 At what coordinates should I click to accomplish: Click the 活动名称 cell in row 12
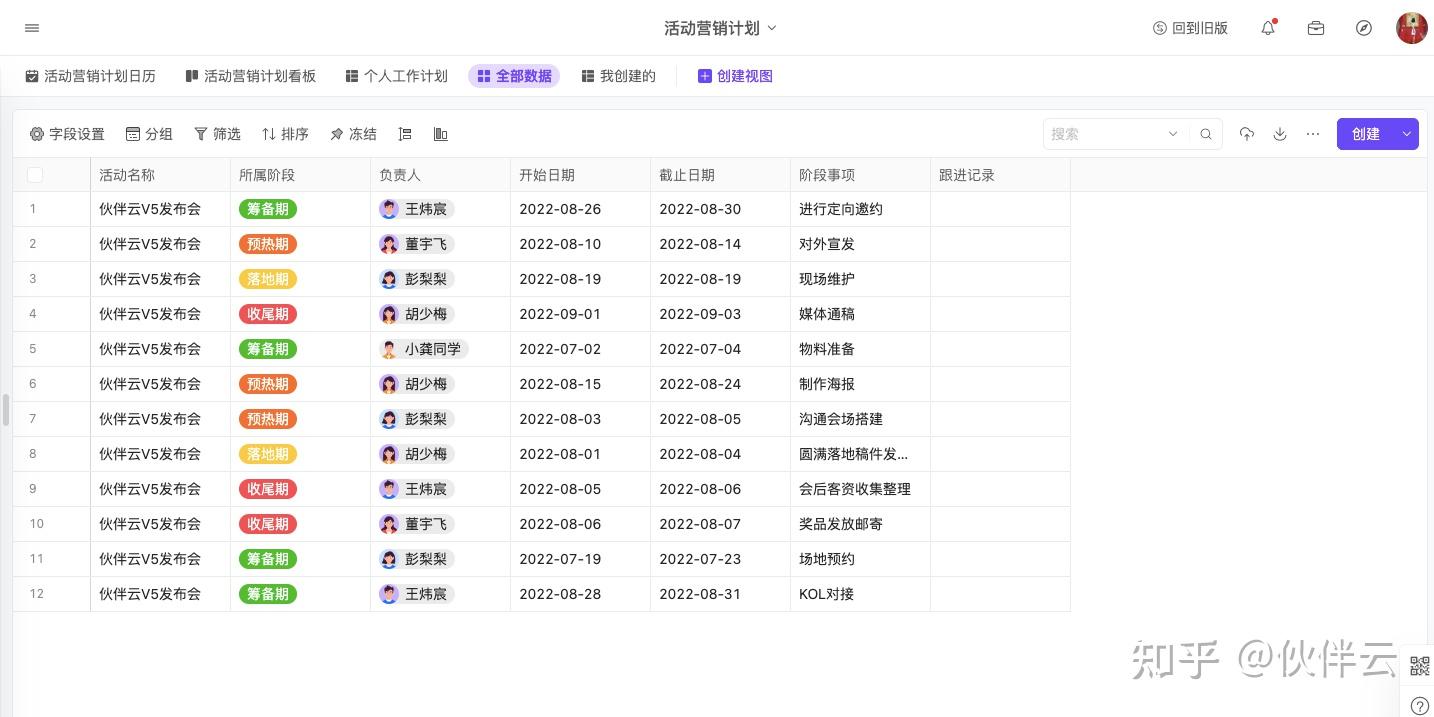(160, 594)
